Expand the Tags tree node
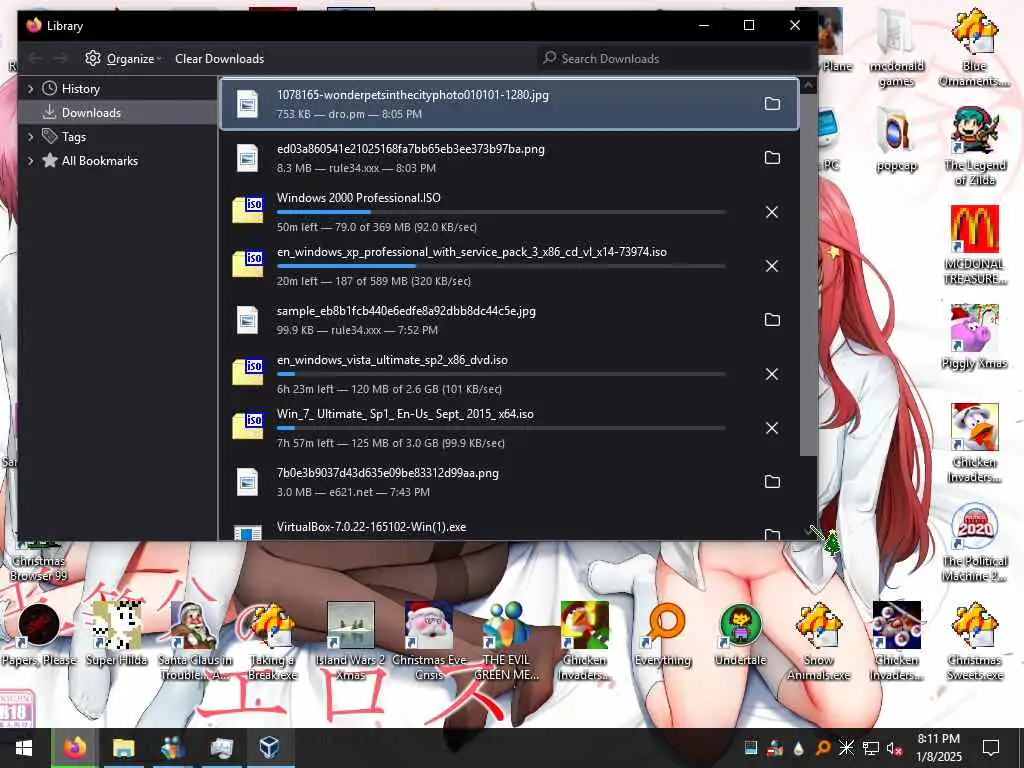This screenshot has height=768, width=1024. coord(30,137)
